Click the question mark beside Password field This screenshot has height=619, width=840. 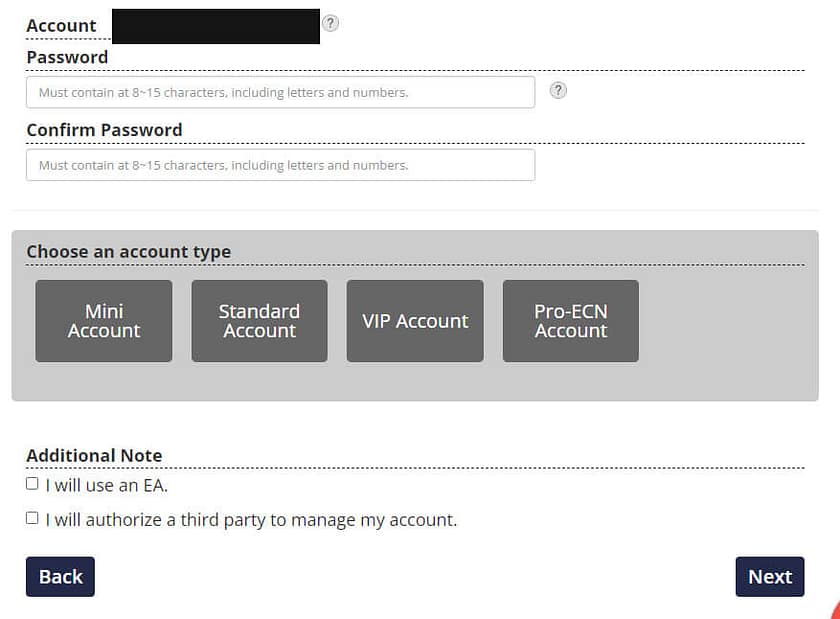click(x=559, y=91)
